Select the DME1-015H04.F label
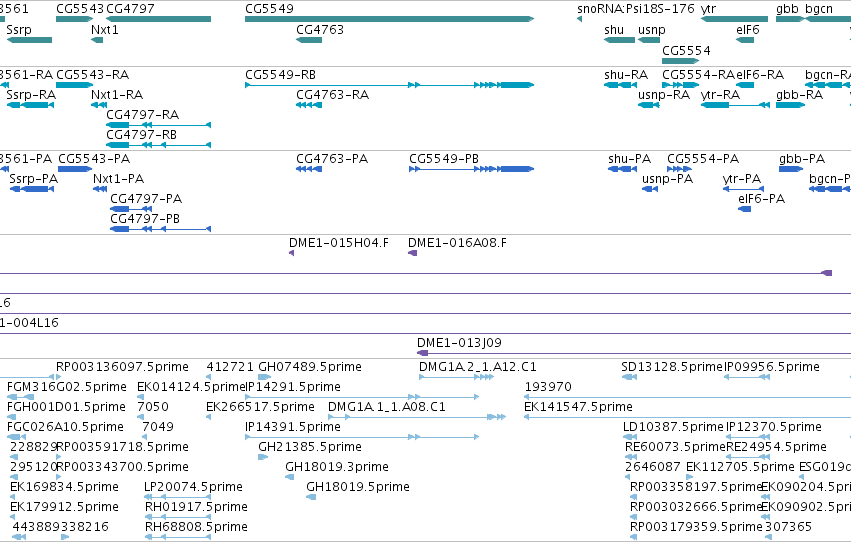The height and width of the screenshot is (542, 851). pyautogui.click(x=339, y=243)
